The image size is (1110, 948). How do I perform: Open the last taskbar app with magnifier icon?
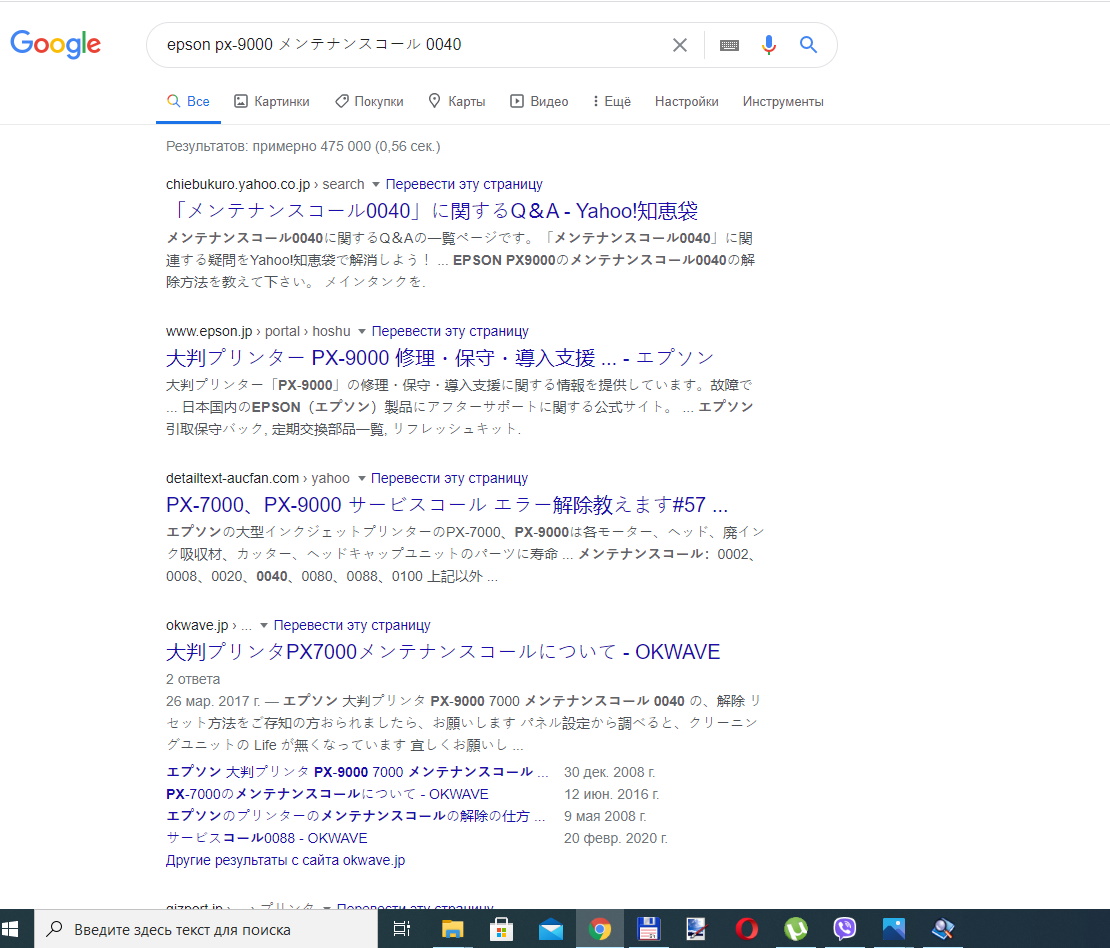point(943,929)
